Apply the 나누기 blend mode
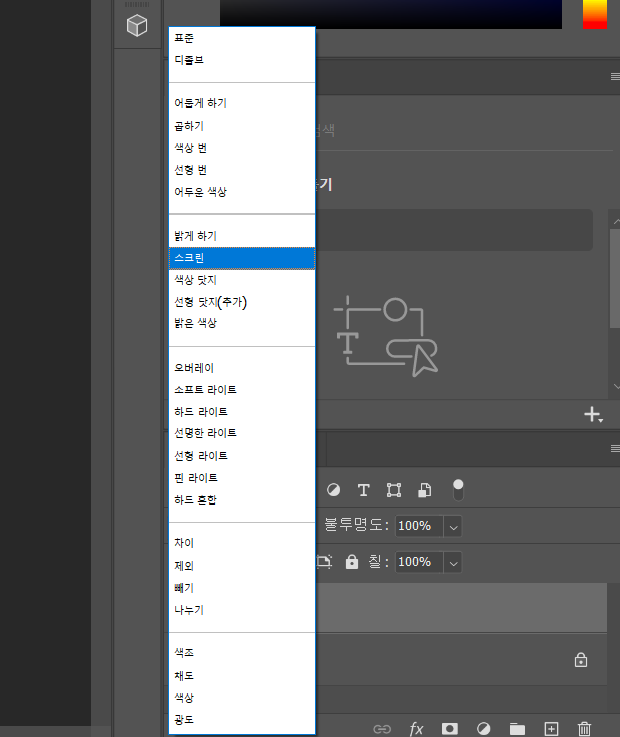Screen dimensions: 620x737 242,610
